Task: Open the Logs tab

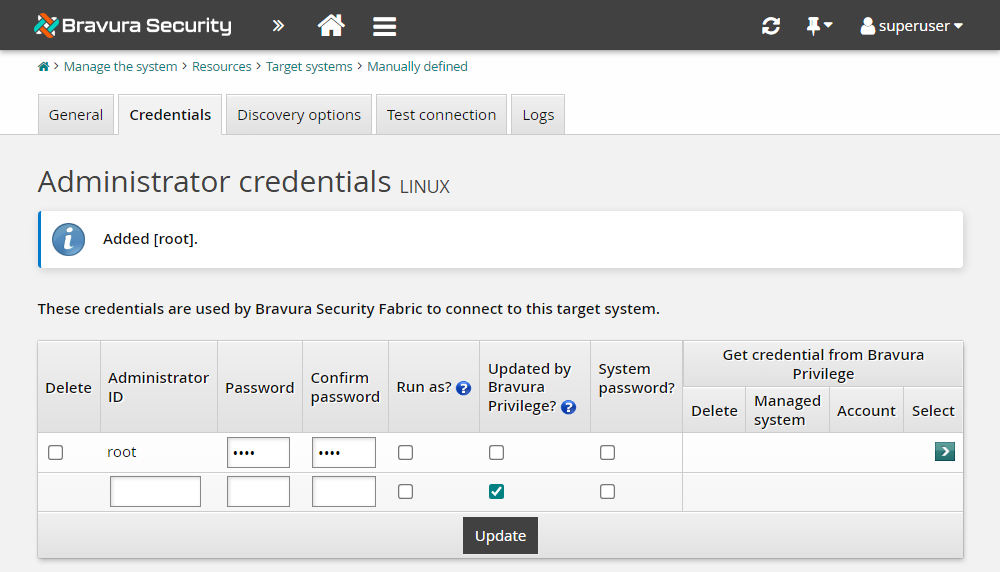Action: coord(538,115)
